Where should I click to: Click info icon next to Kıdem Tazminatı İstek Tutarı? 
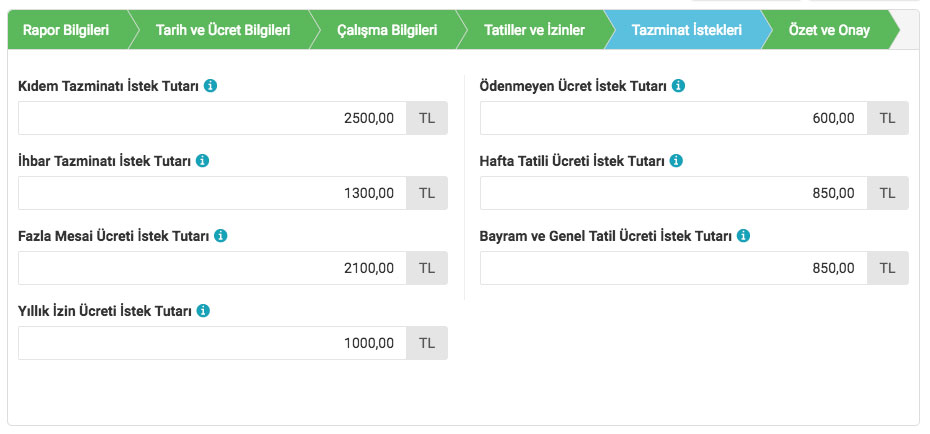(x=210, y=86)
